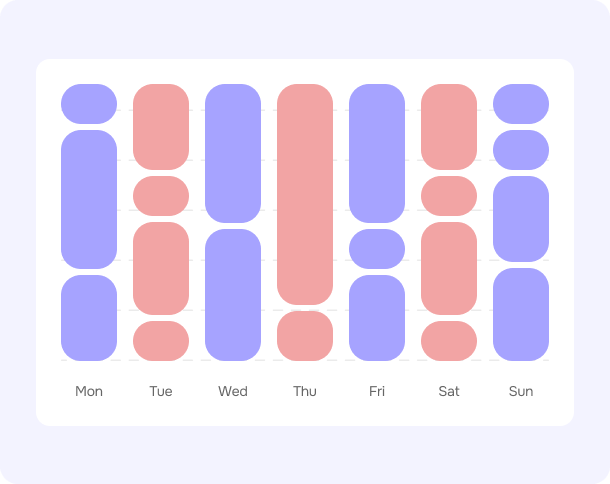Select the Tue day label
This screenshot has height=484, width=610.
[161, 391]
